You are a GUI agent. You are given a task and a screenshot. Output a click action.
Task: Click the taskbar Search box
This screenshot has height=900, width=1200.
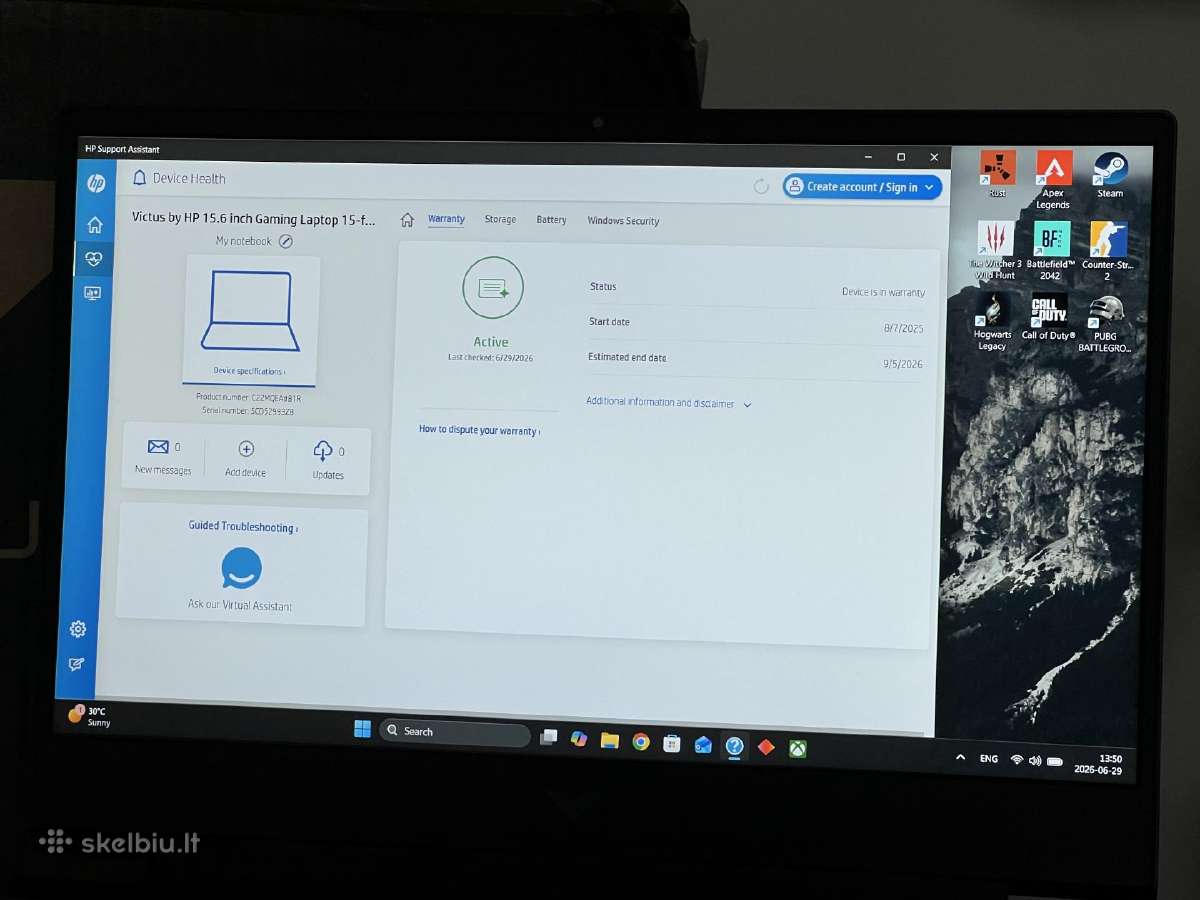[x=455, y=733]
